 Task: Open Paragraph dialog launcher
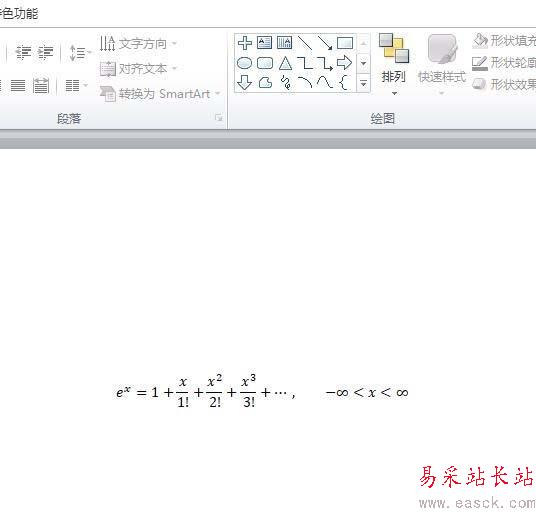tap(218, 118)
